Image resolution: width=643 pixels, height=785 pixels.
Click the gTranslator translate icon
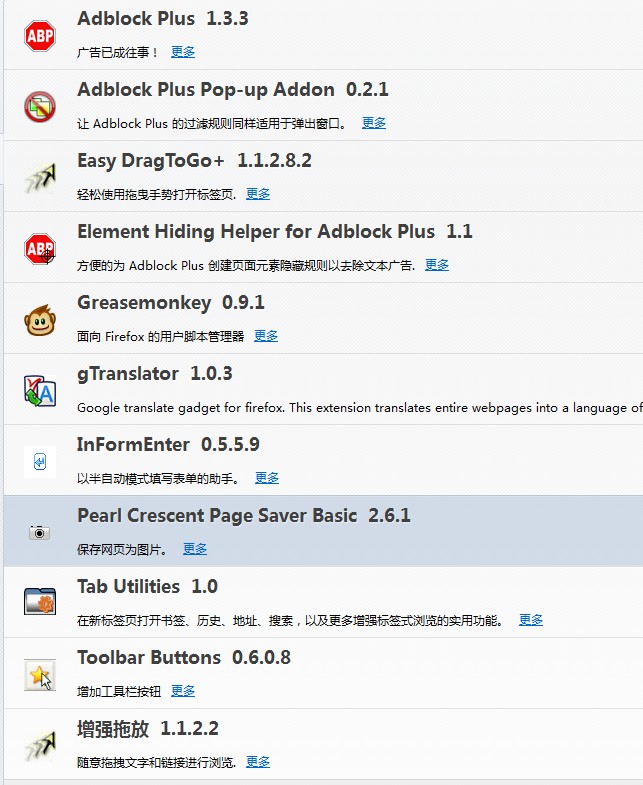tap(40, 391)
